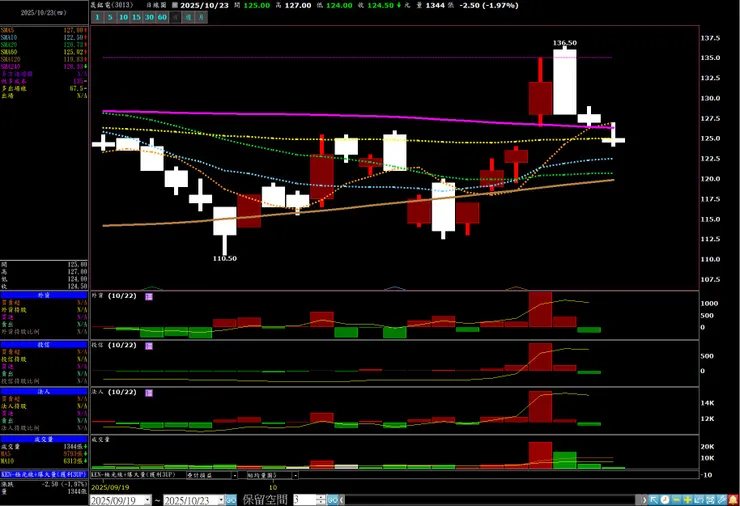The height and width of the screenshot is (506, 740).
Task: Select the 5-minute timeframe button
Action: click(x=110, y=17)
